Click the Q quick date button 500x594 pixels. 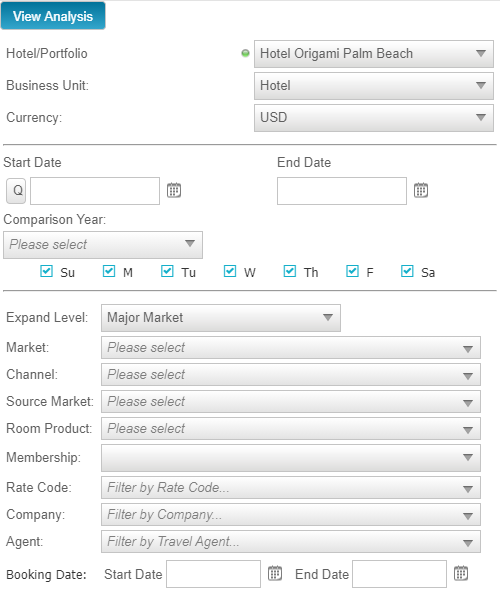point(16,191)
